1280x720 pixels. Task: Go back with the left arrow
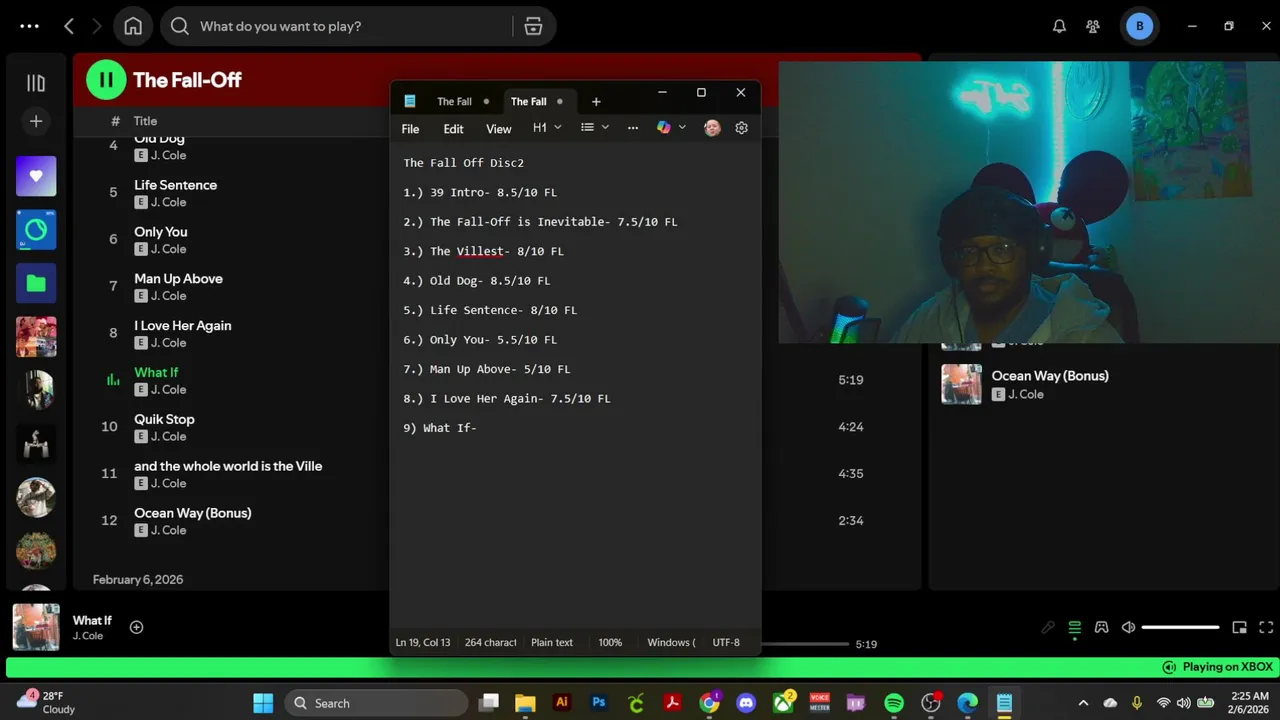coord(69,26)
